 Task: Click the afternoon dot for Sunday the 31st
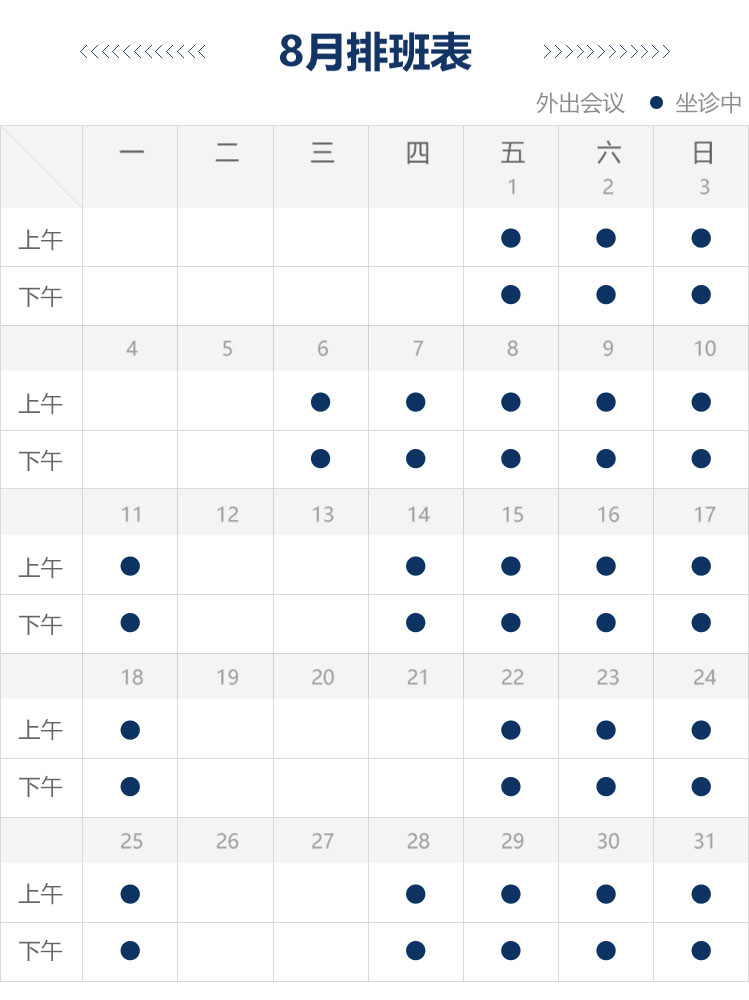click(x=701, y=950)
